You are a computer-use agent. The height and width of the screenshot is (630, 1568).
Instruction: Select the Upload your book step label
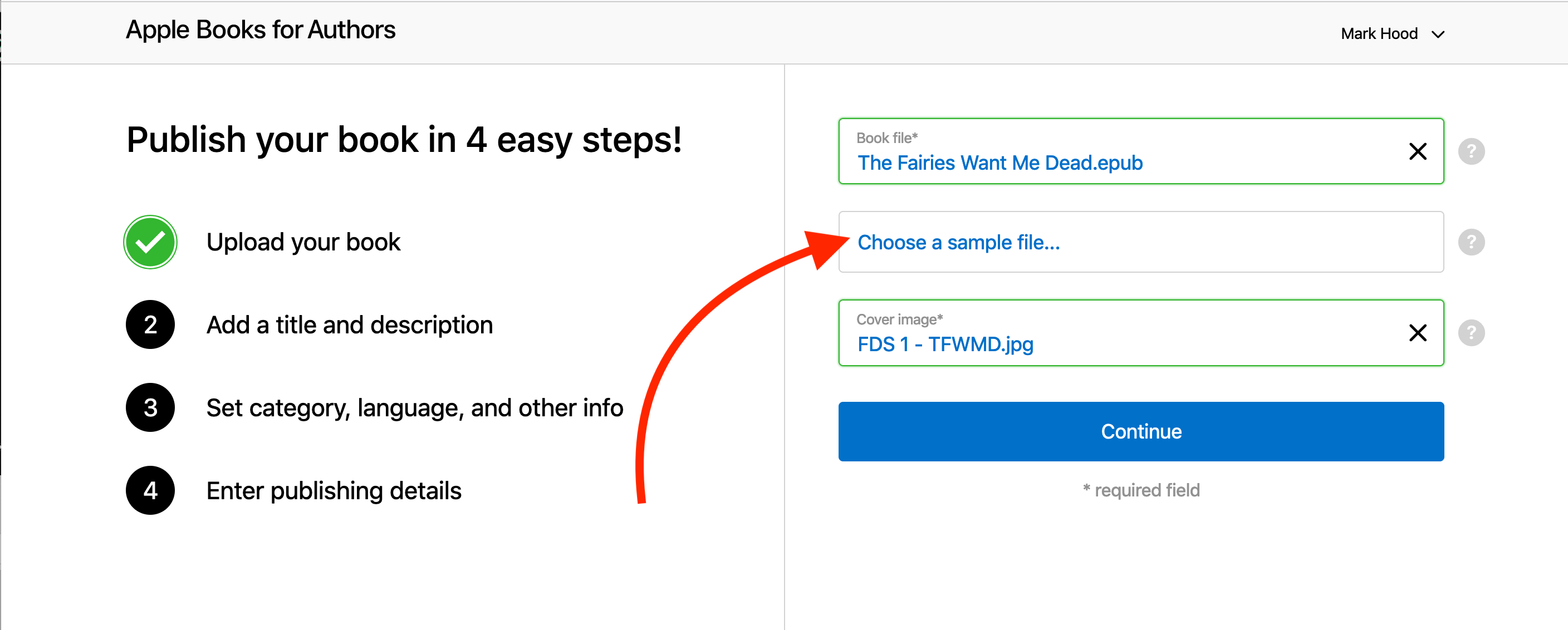point(303,242)
